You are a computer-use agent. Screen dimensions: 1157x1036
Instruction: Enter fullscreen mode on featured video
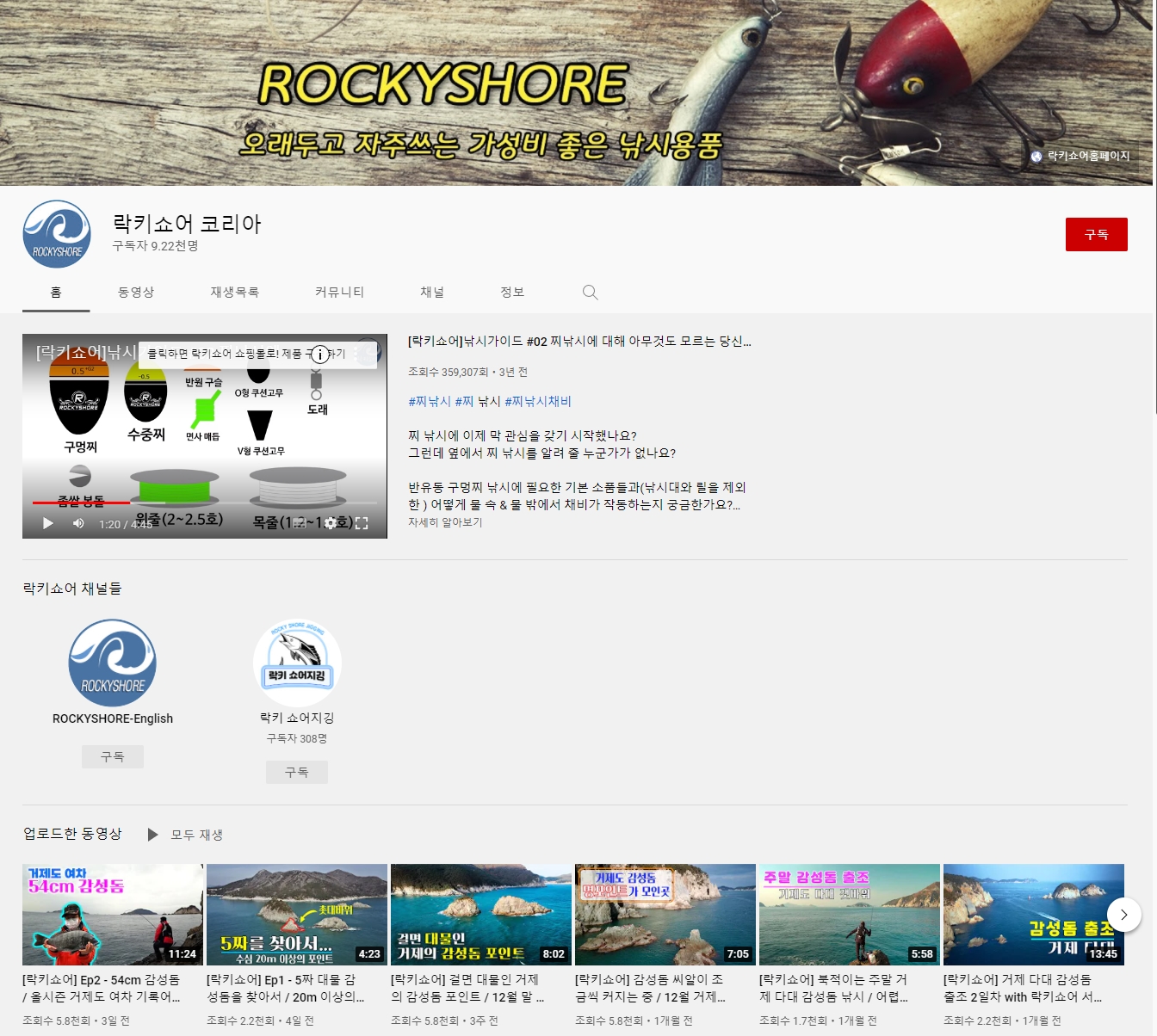362,523
